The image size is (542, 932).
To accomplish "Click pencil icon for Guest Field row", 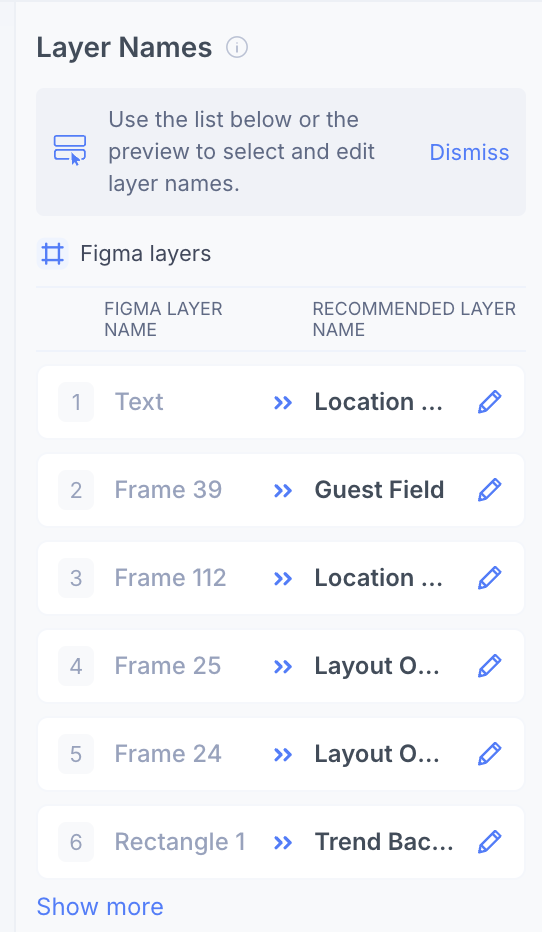I will pos(490,490).
